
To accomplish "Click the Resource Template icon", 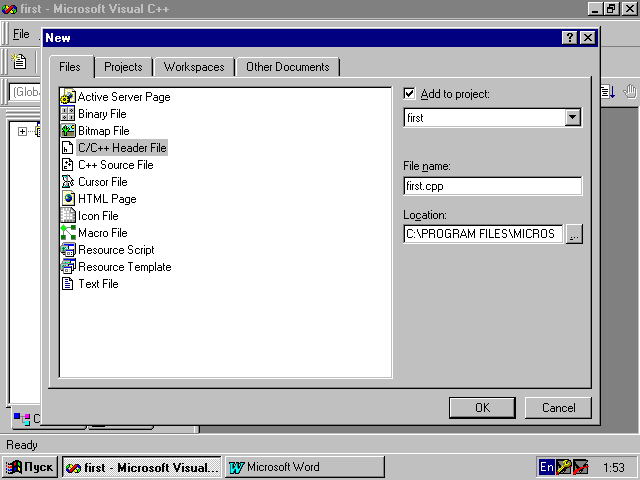I will point(68,267).
